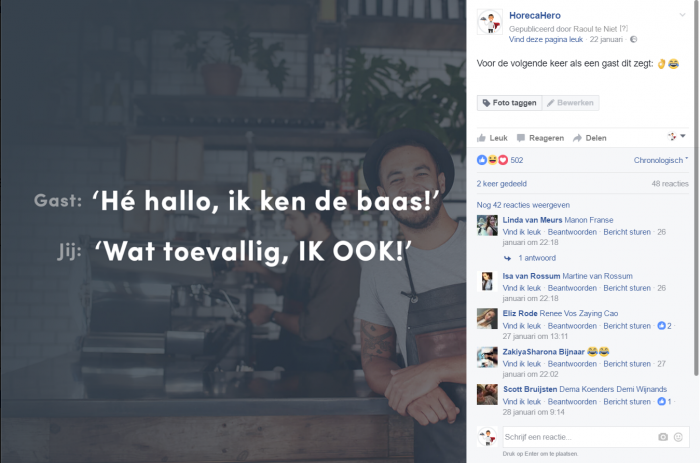Image resolution: width=700 pixels, height=463 pixels.
Task: Click the emoji smiley icon in comment box
Action: click(x=678, y=437)
